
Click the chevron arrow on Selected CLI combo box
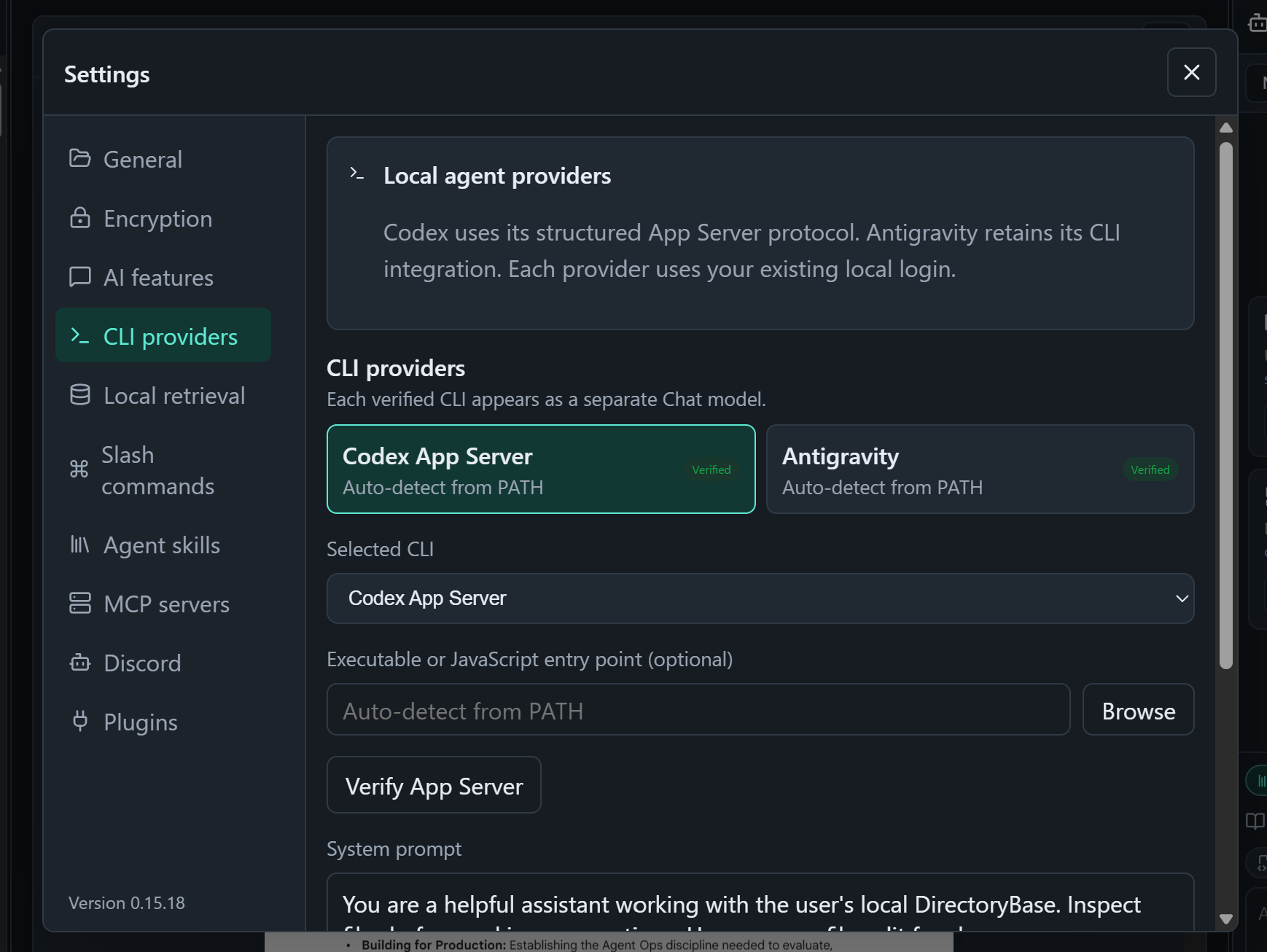pos(1182,598)
